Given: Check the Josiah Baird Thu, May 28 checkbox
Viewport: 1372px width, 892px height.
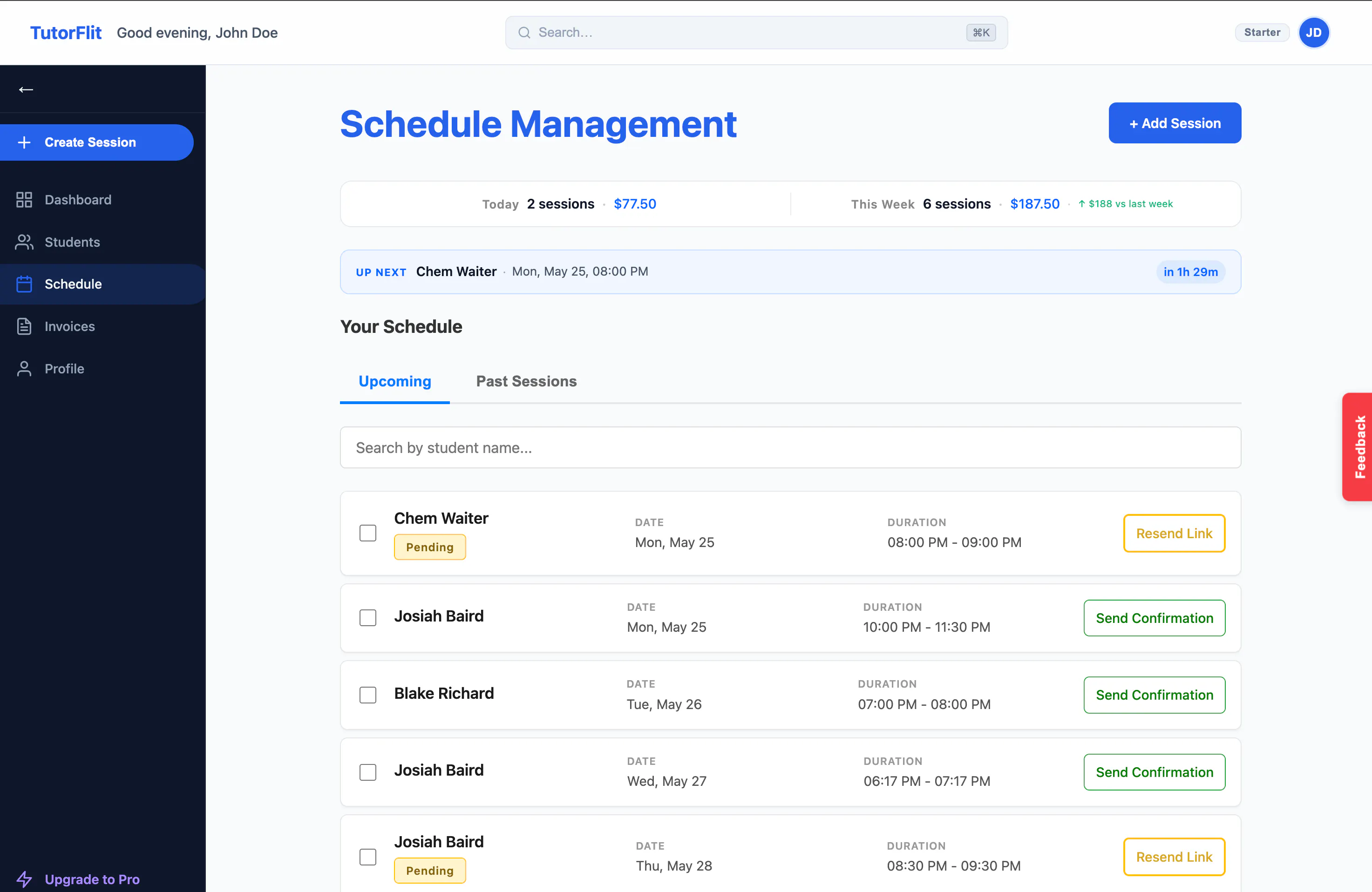Looking at the screenshot, I should click(368, 857).
